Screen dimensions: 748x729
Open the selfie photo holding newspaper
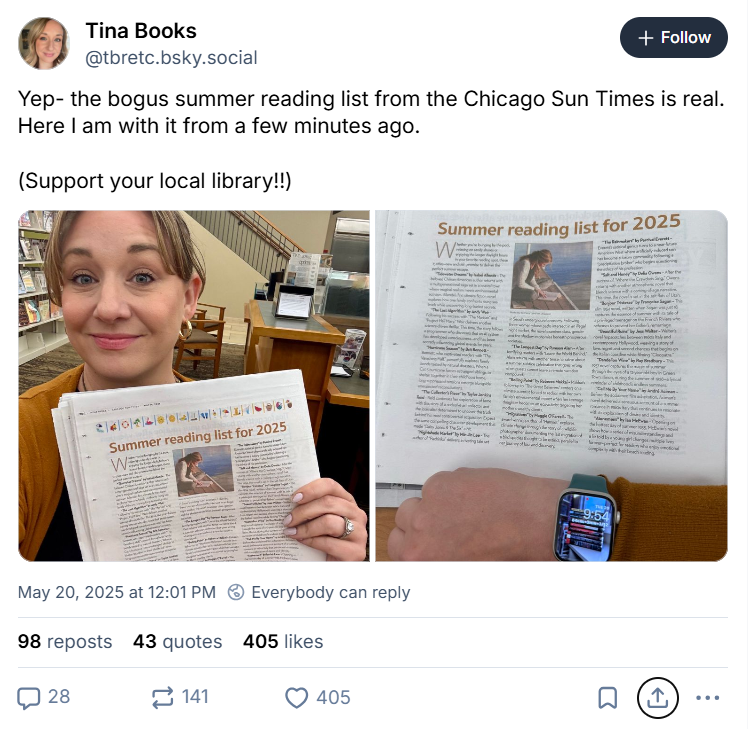pos(194,385)
